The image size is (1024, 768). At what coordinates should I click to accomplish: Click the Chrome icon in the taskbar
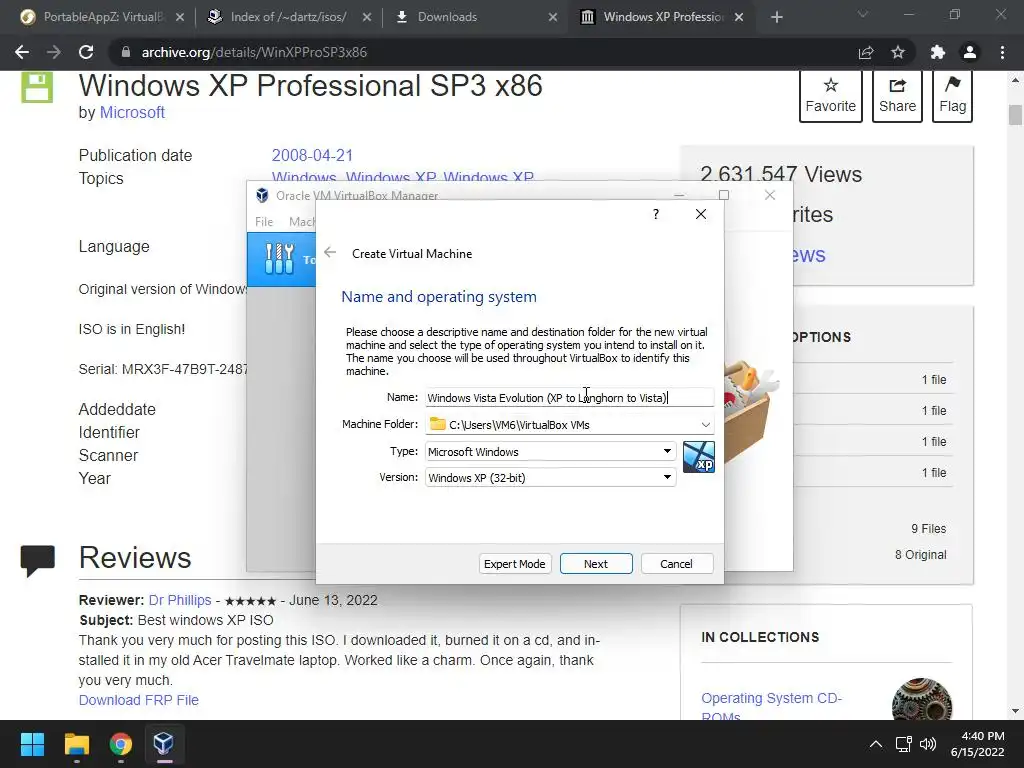(120, 744)
